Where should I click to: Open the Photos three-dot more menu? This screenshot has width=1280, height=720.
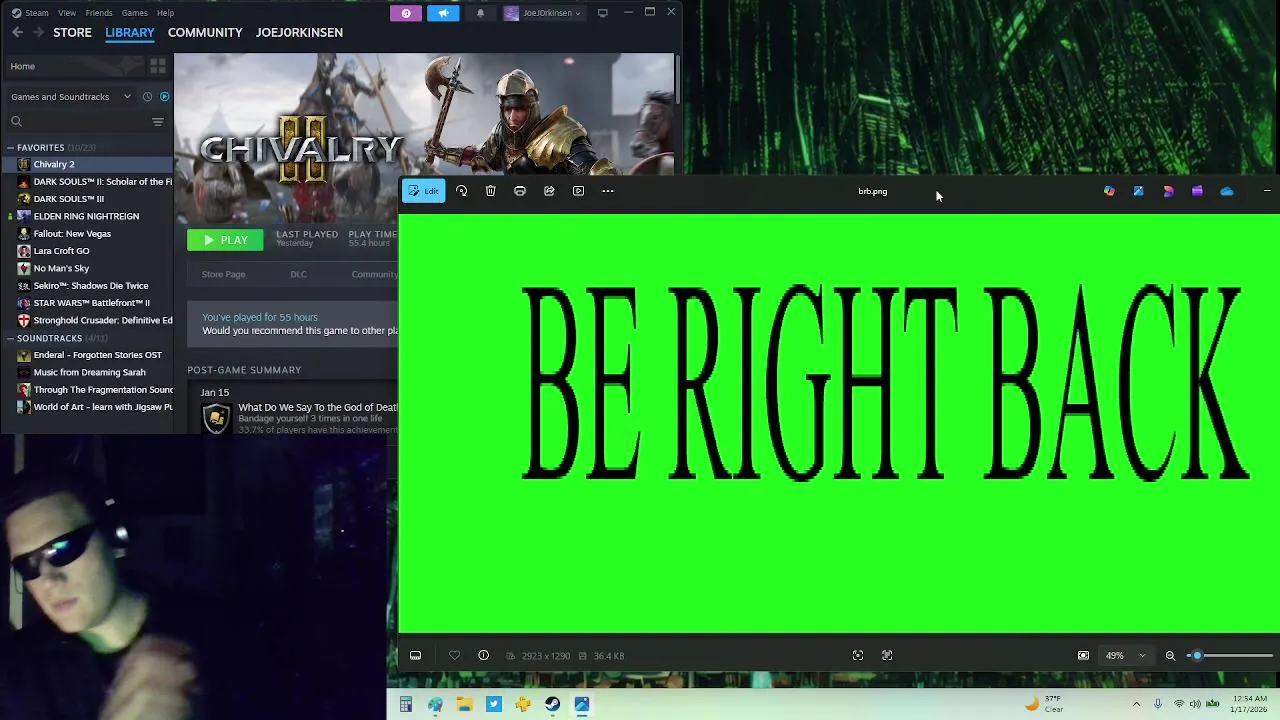coord(608,191)
